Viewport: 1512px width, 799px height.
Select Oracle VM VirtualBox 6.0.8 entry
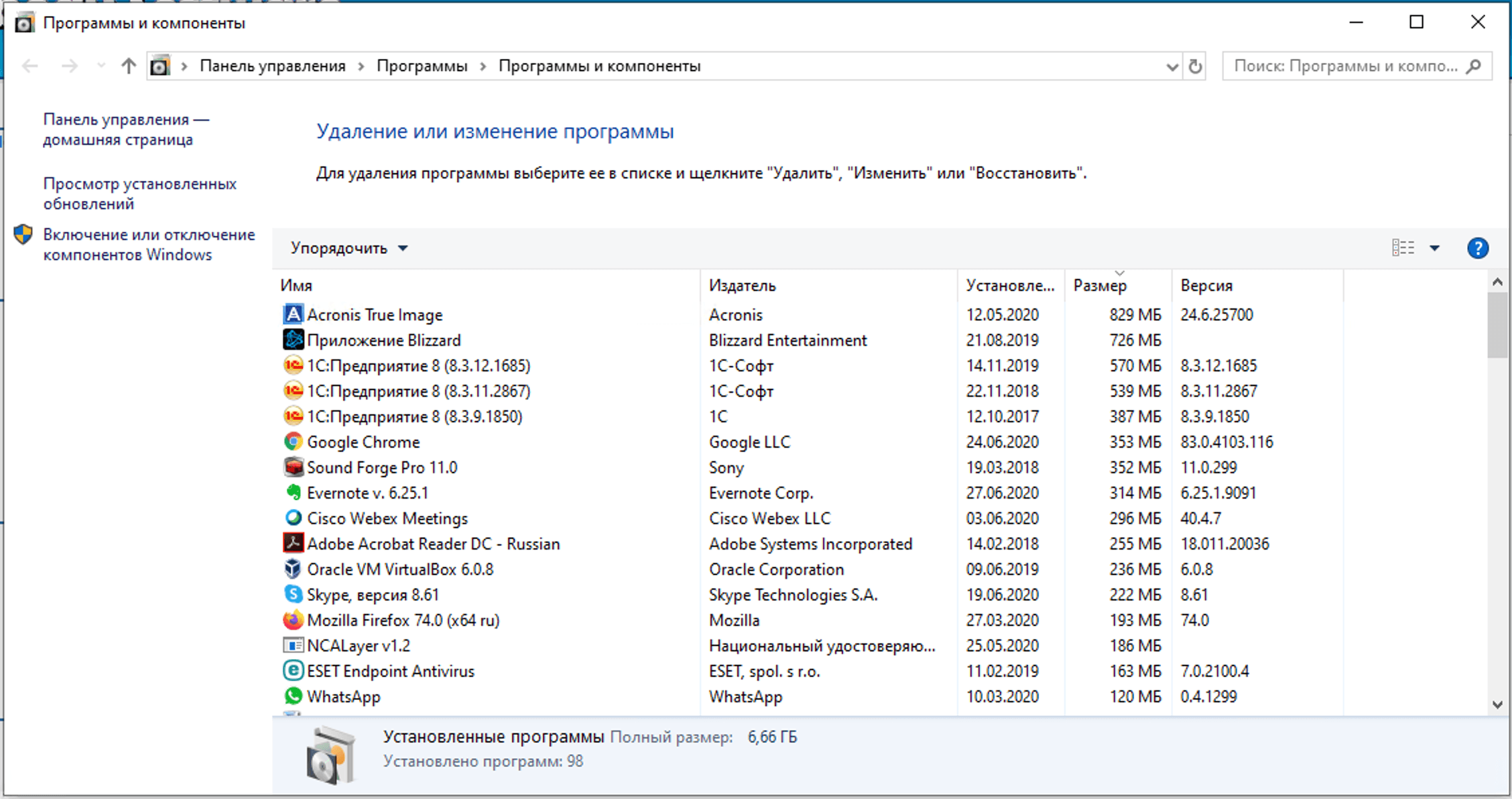(x=400, y=570)
